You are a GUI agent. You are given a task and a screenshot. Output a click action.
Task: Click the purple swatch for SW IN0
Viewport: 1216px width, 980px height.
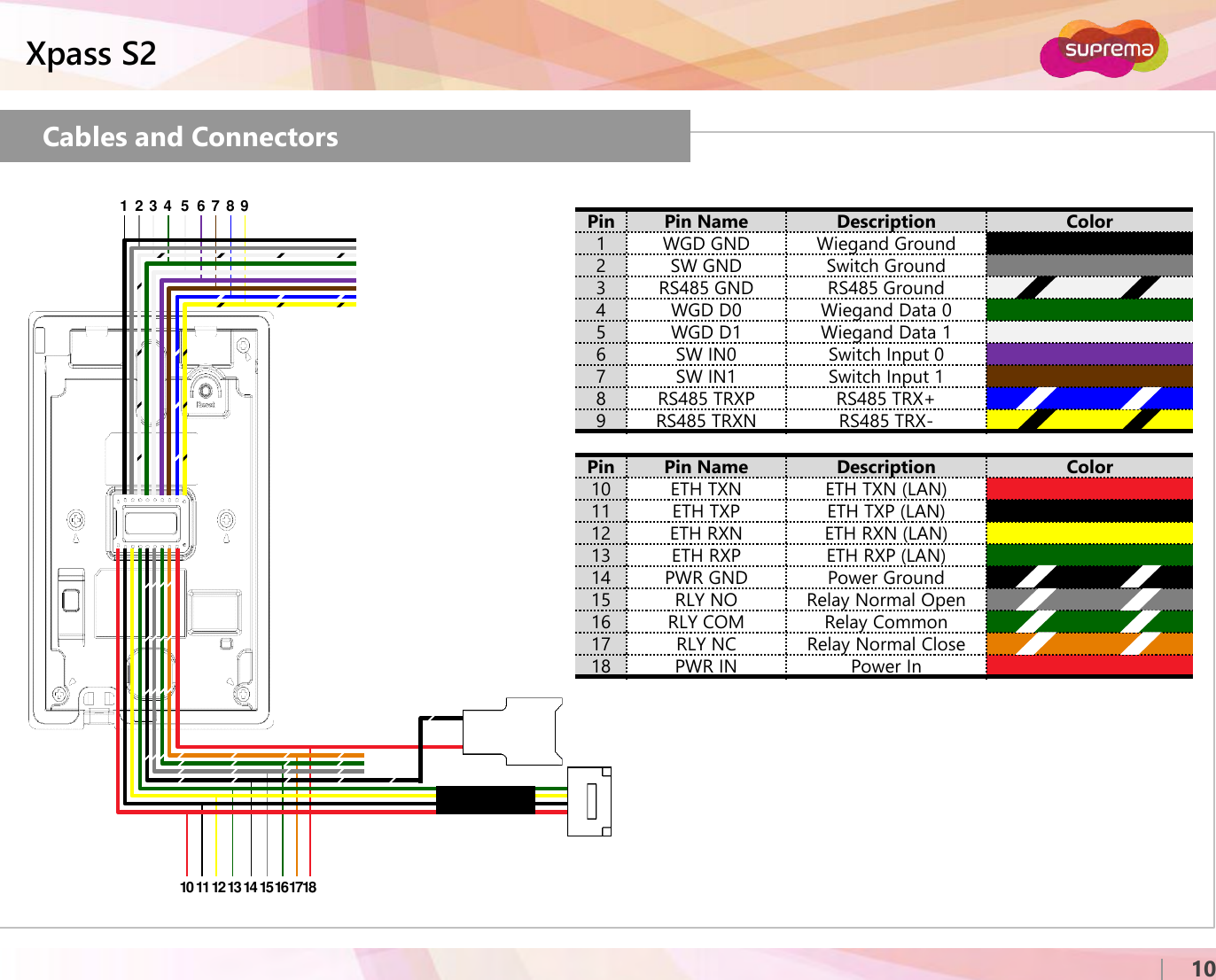click(1089, 354)
